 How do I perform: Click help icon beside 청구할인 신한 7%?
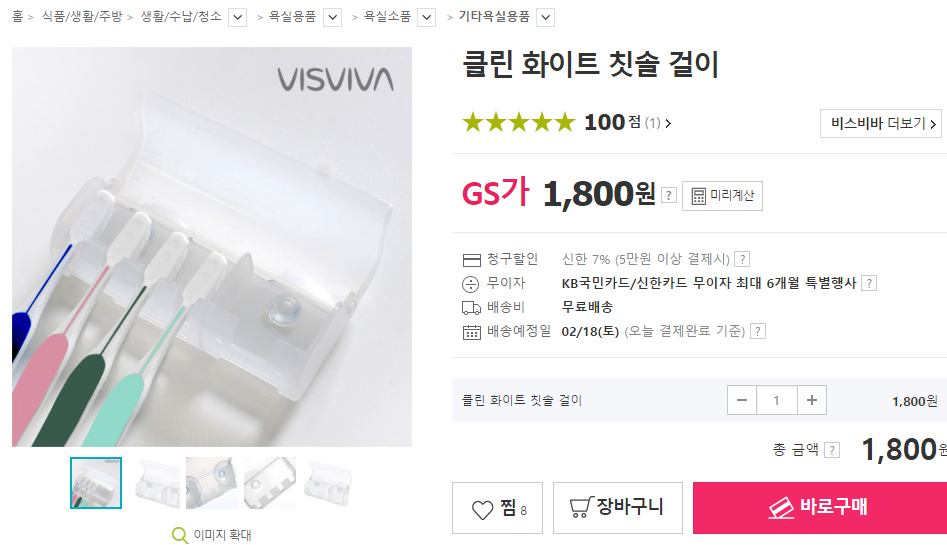742,259
